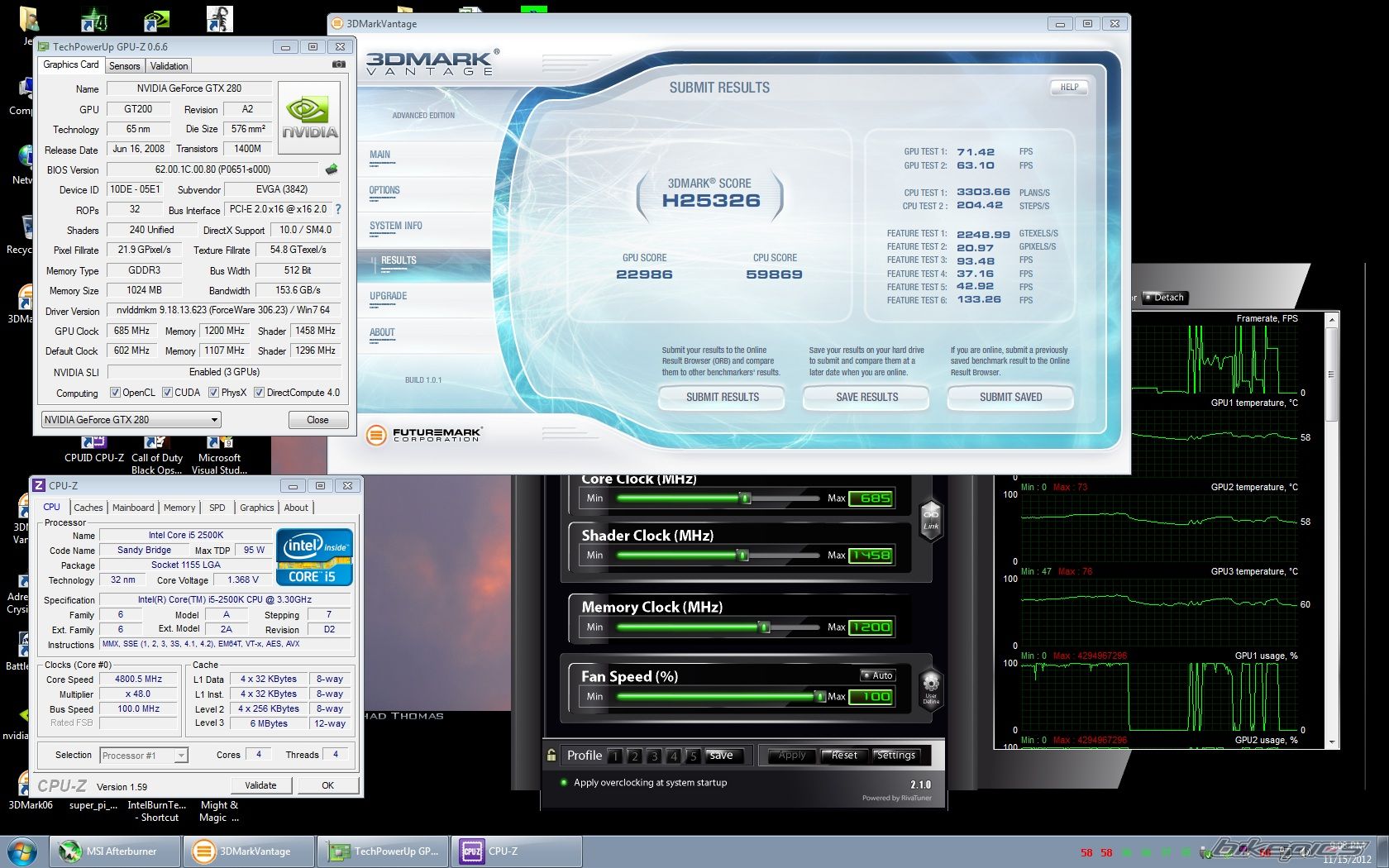
Task: Click the NVIDIA logo in GPU-Z
Action: click(x=310, y=117)
